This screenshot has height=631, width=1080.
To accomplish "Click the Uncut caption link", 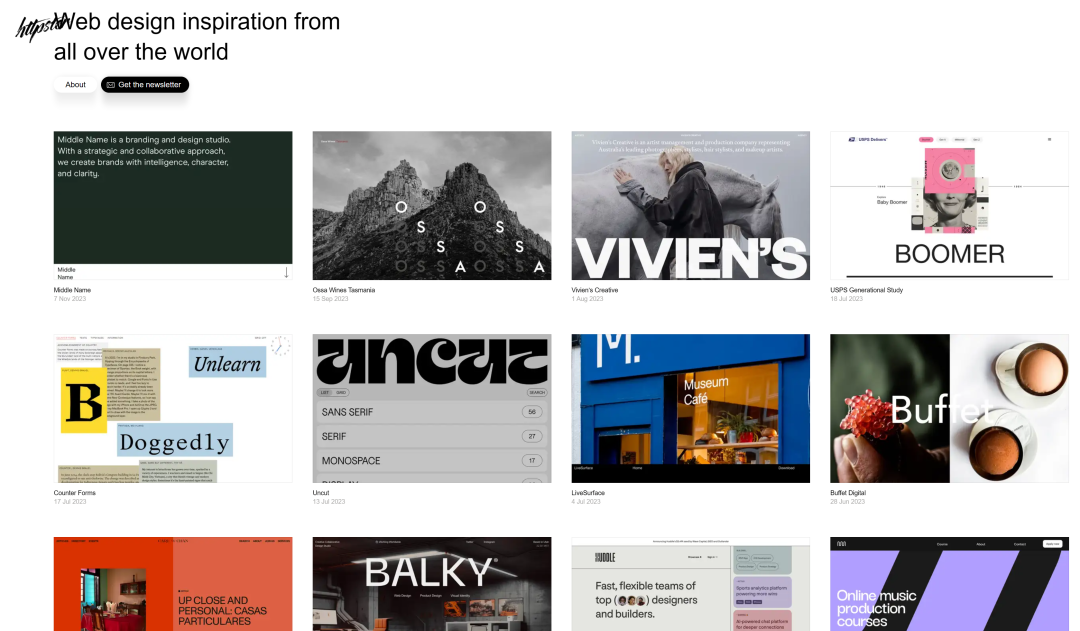I will coord(321,493).
